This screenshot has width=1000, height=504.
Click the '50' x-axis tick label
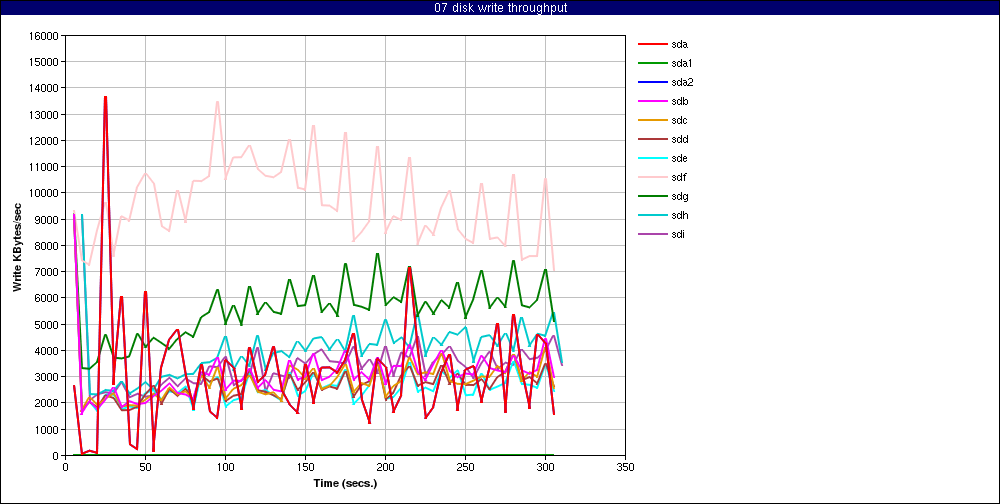145,466
